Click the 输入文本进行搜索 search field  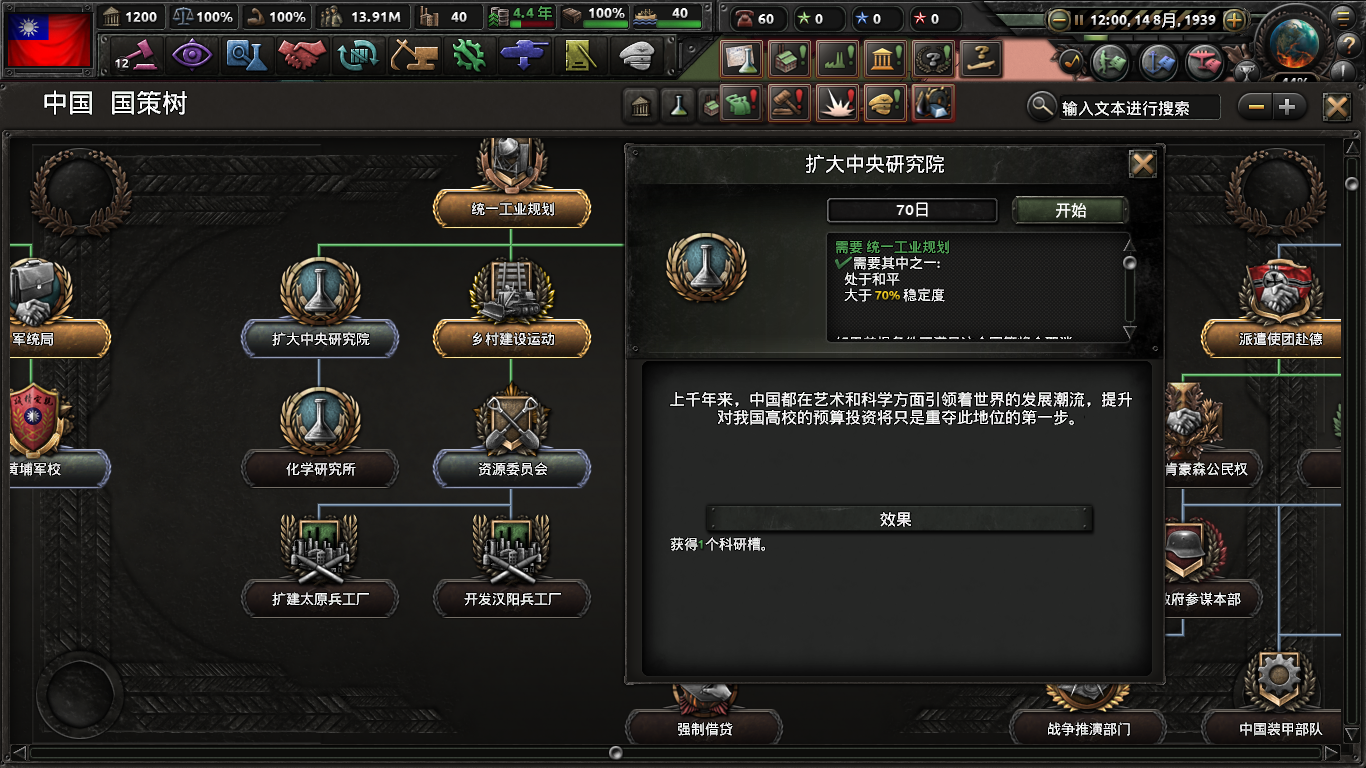(x=1139, y=107)
